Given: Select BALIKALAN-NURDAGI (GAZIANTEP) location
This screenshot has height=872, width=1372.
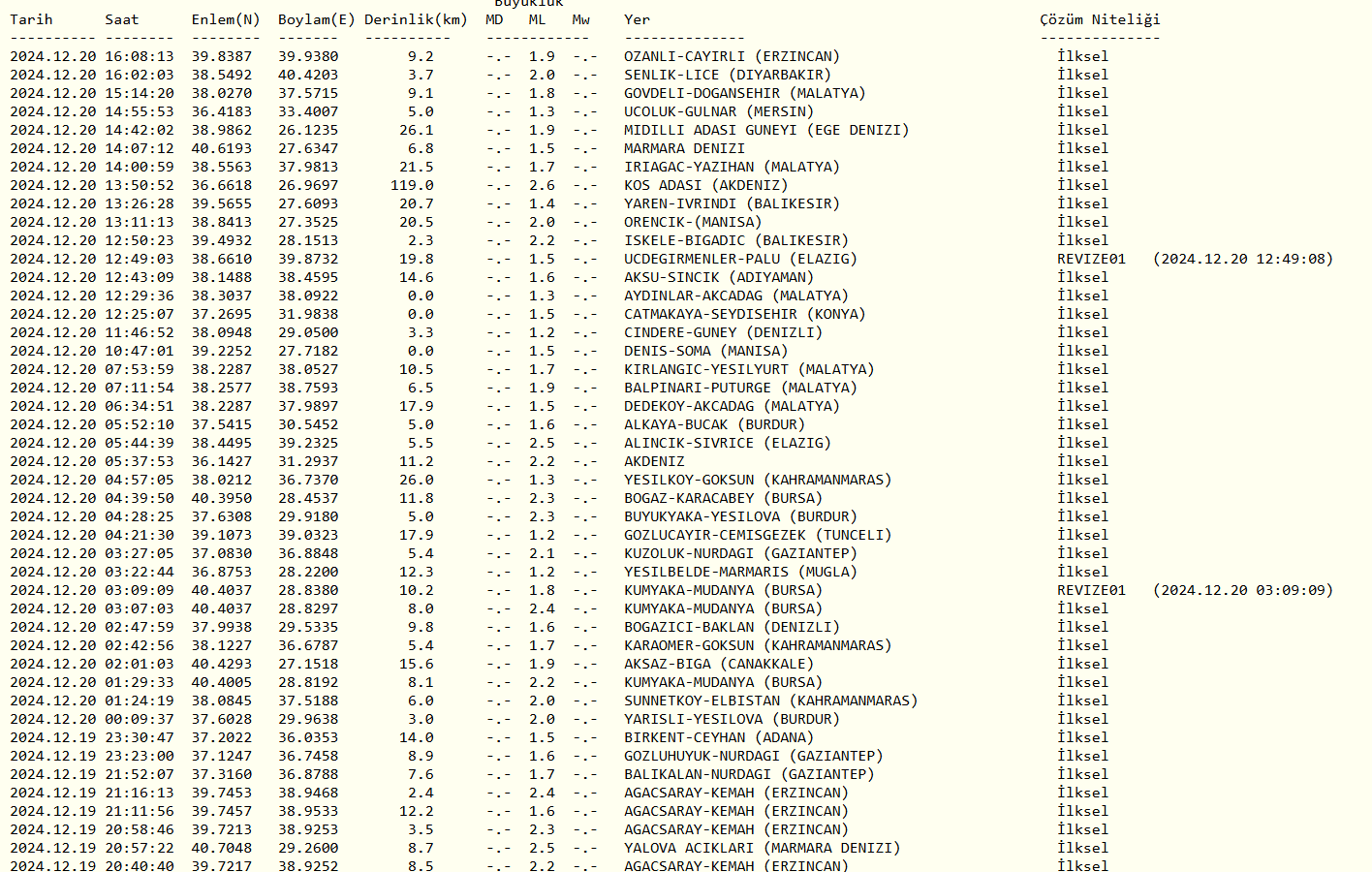Looking at the screenshot, I should coord(749,774).
